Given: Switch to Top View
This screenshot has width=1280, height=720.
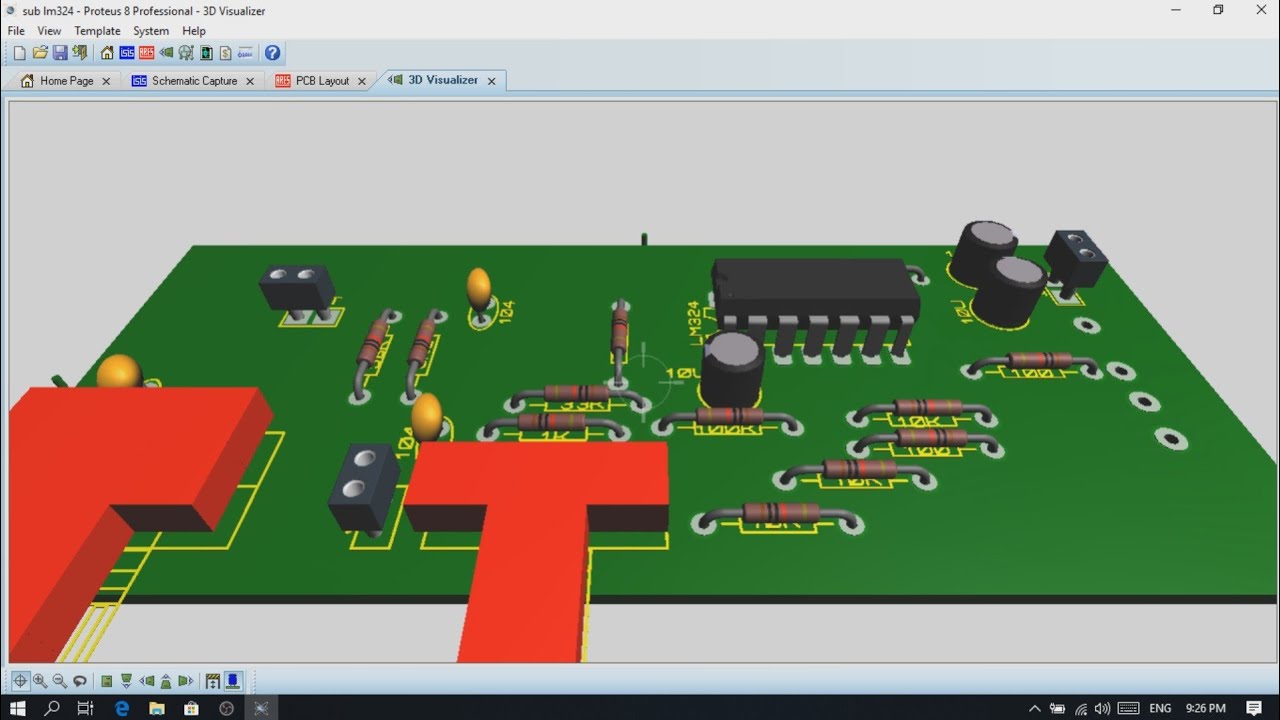Looking at the screenshot, I should click(x=106, y=681).
